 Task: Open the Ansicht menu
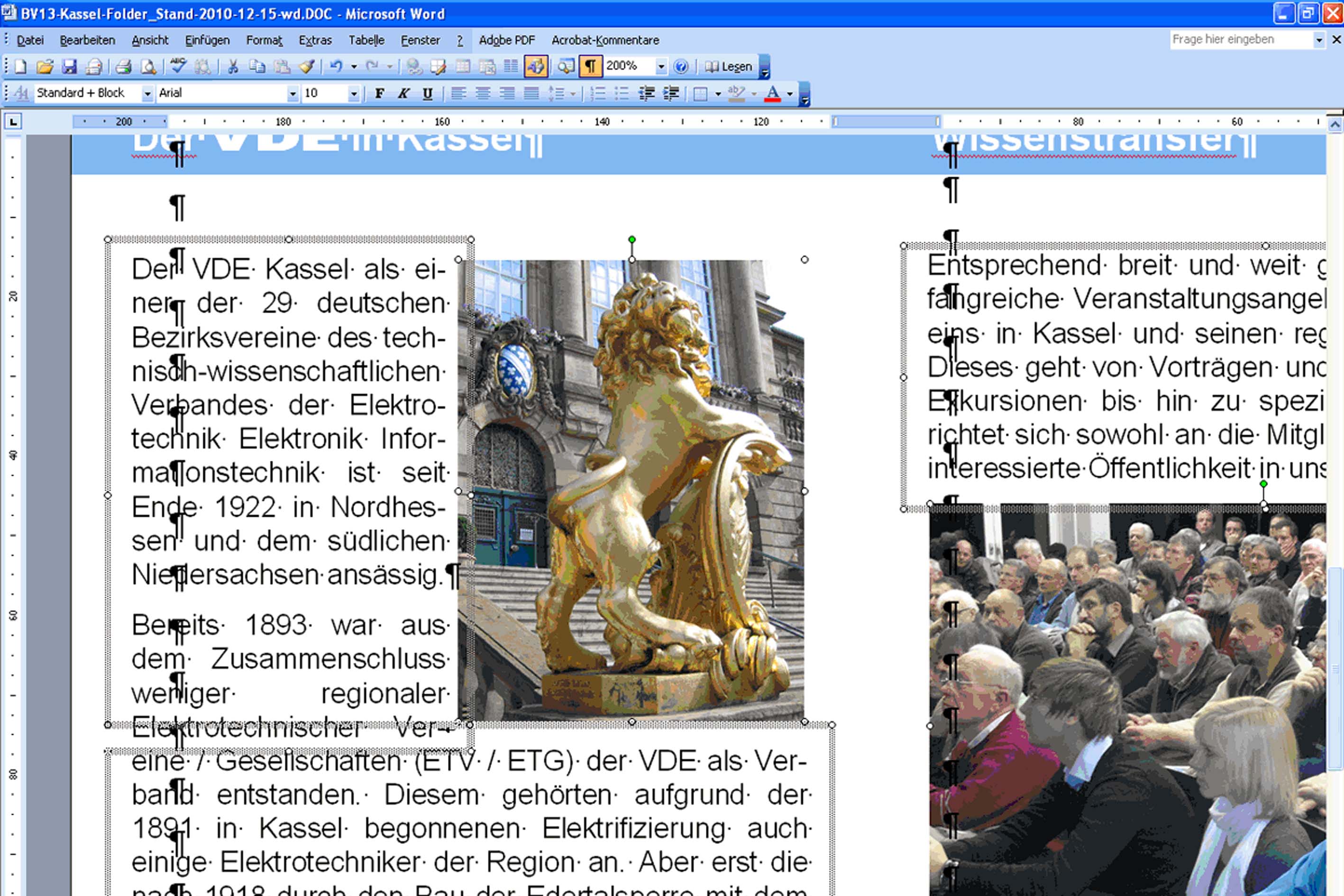point(150,40)
